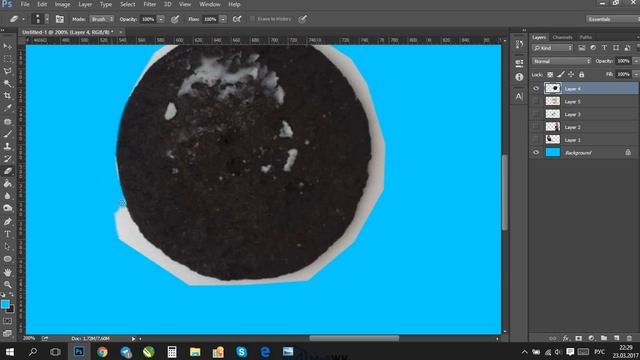
Task: Select the Magic Wand tool
Action: 7,83
